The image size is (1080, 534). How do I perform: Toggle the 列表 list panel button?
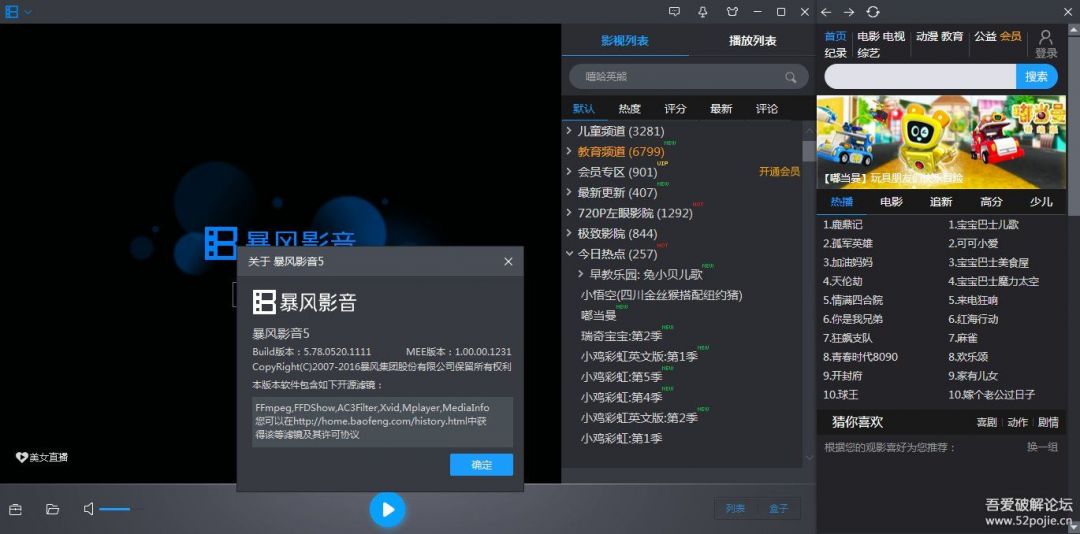(736, 509)
